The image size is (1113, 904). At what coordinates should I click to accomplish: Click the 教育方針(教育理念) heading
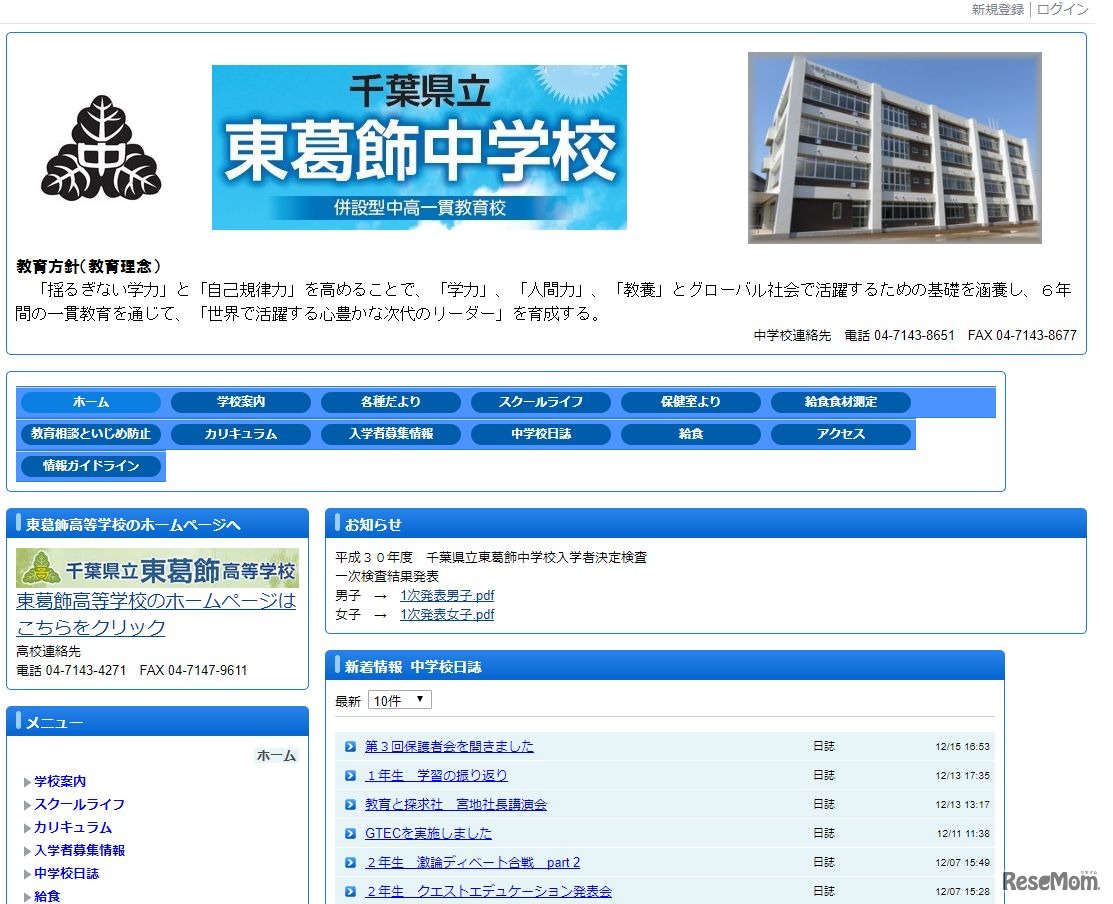(x=89, y=266)
